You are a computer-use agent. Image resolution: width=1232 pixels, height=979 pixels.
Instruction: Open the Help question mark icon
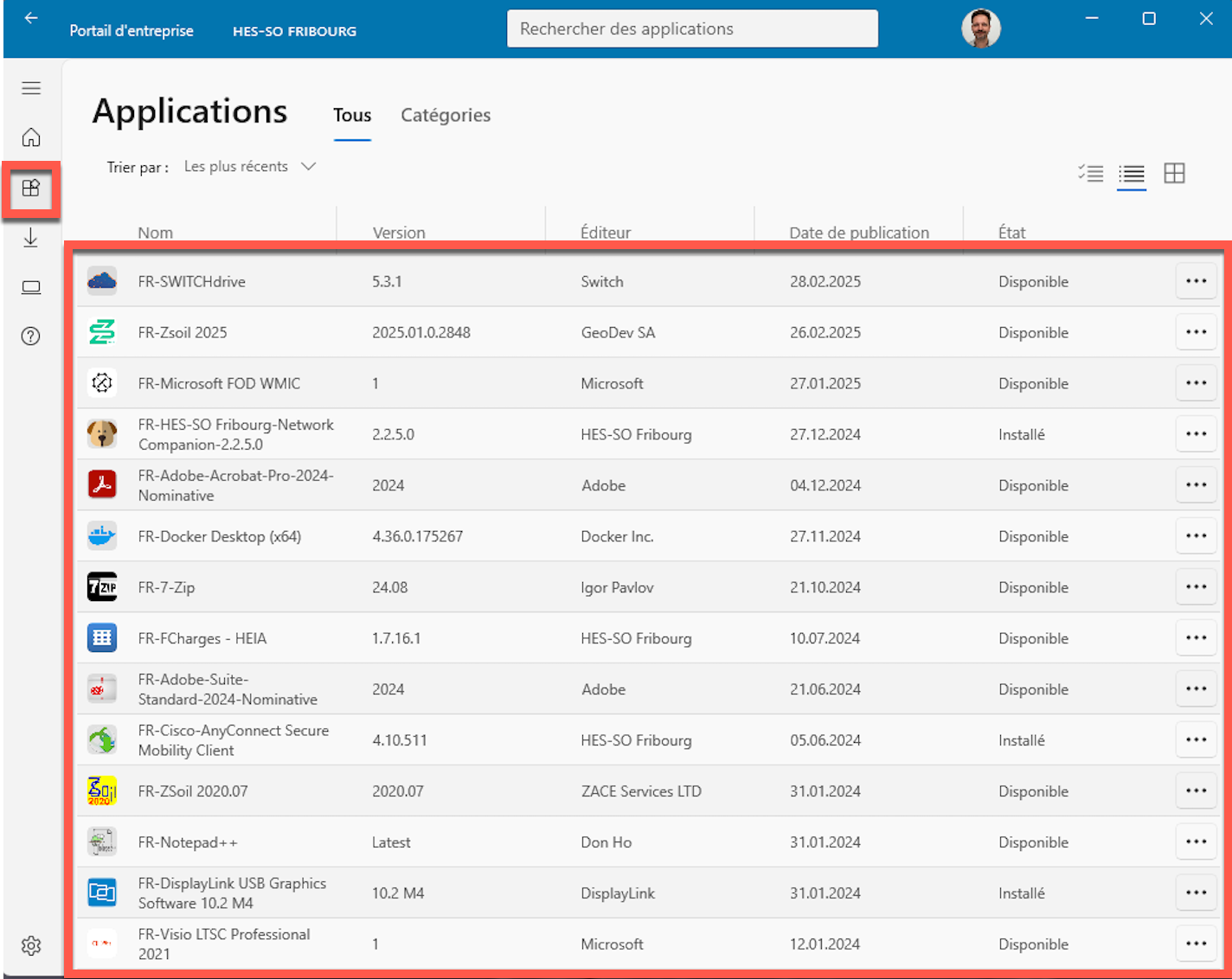pos(31,336)
